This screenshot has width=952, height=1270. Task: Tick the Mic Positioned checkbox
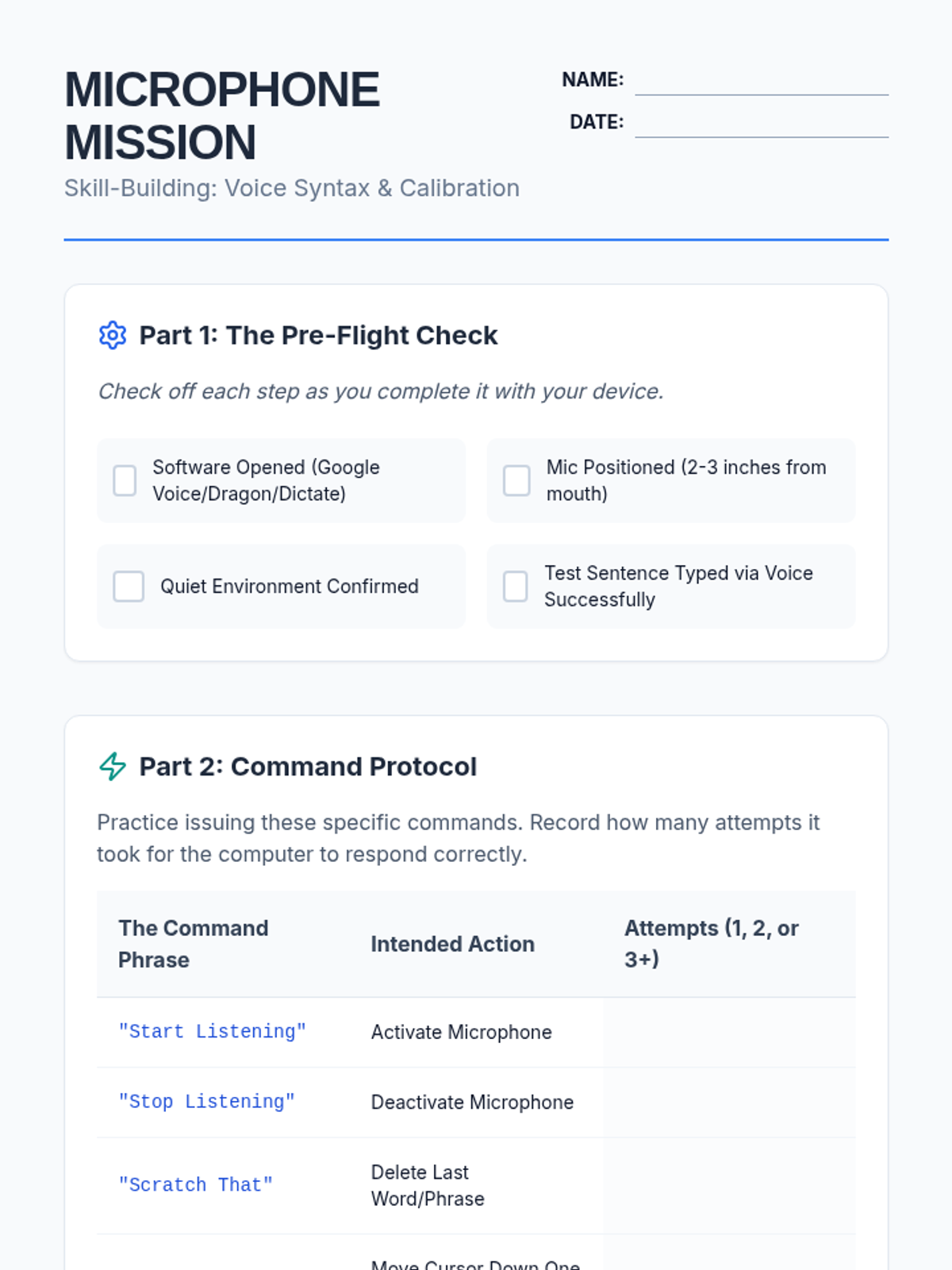516,481
